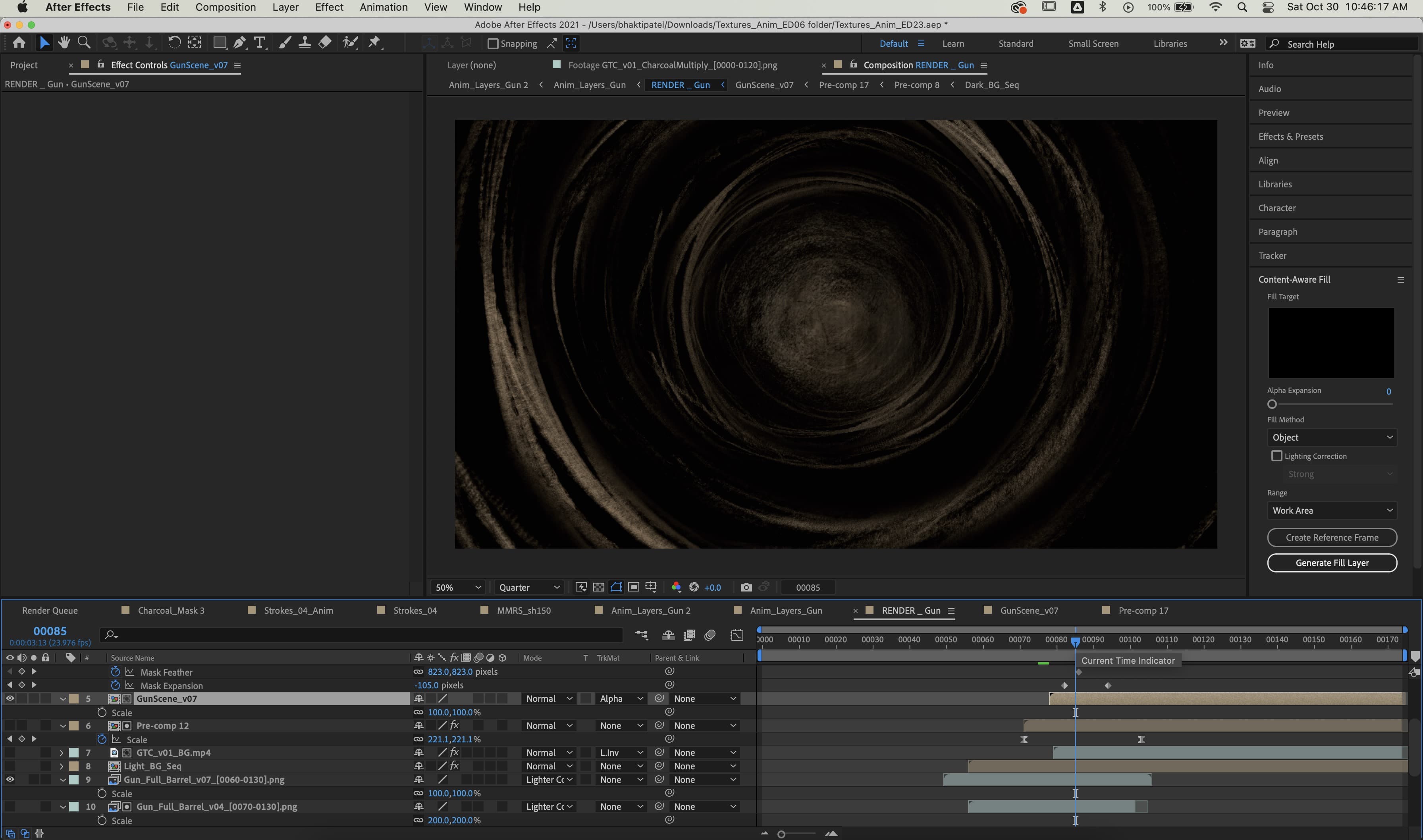Enable the Lighting Correction checkbox

coord(1276,456)
